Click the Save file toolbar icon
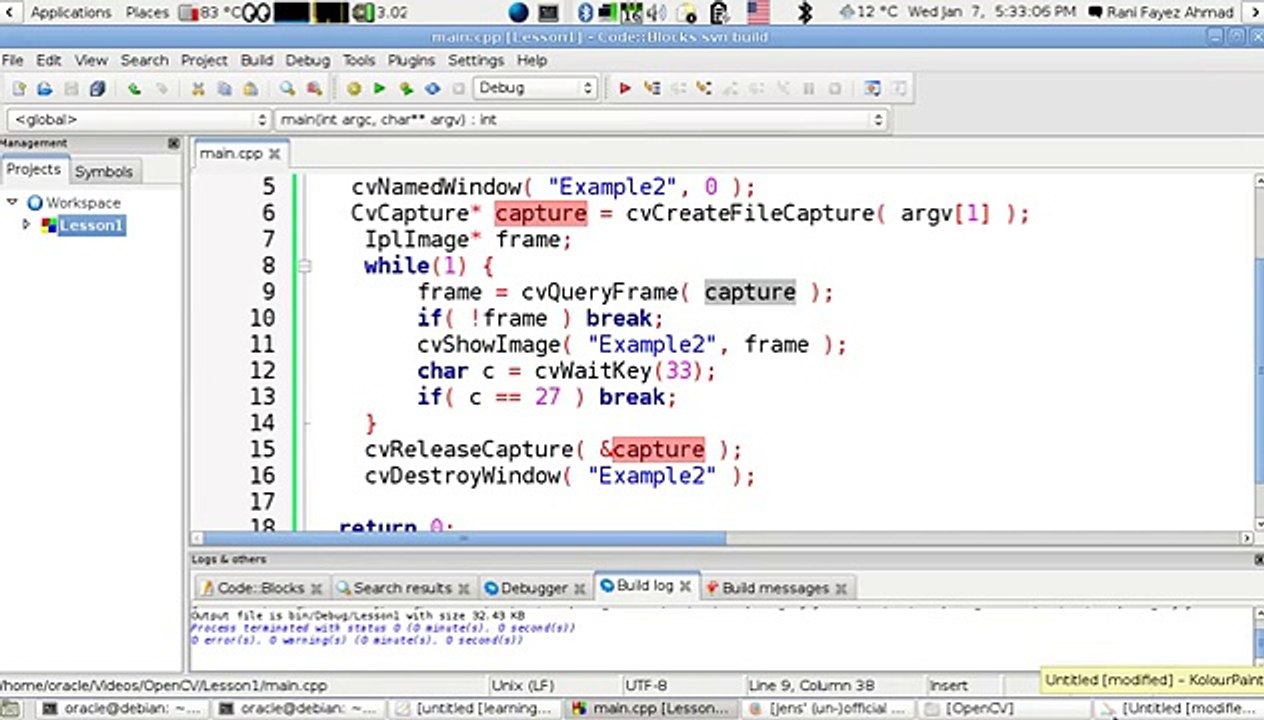 click(x=71, y=88)
